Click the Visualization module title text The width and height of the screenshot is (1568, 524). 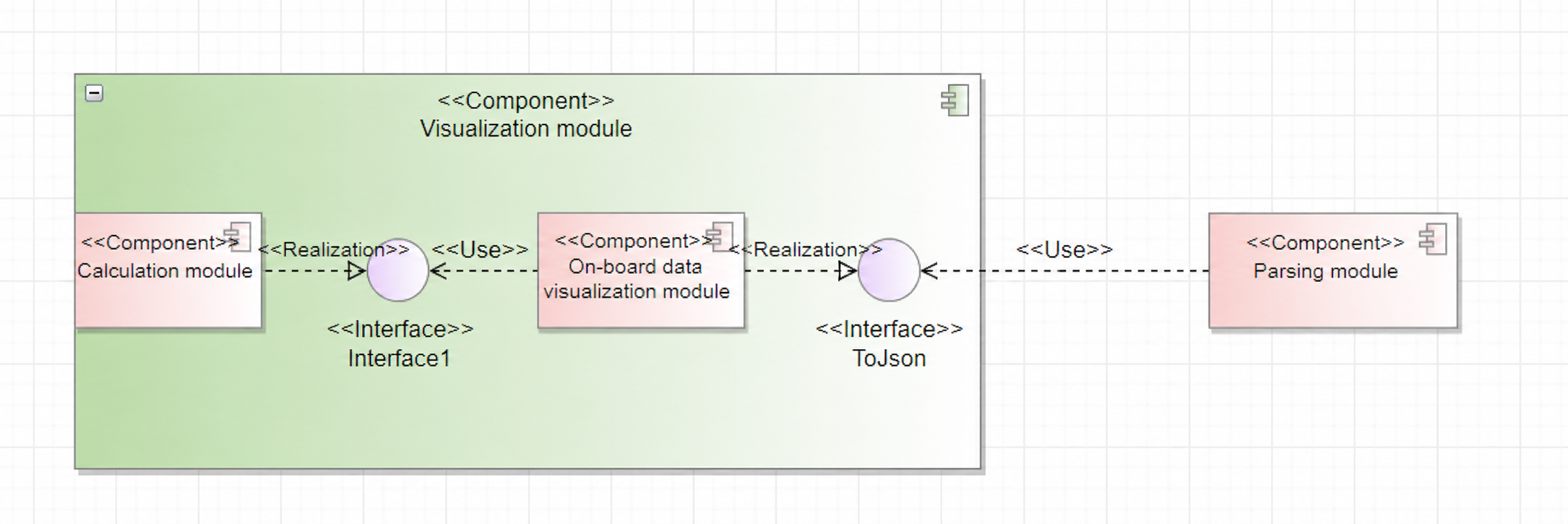526,129
